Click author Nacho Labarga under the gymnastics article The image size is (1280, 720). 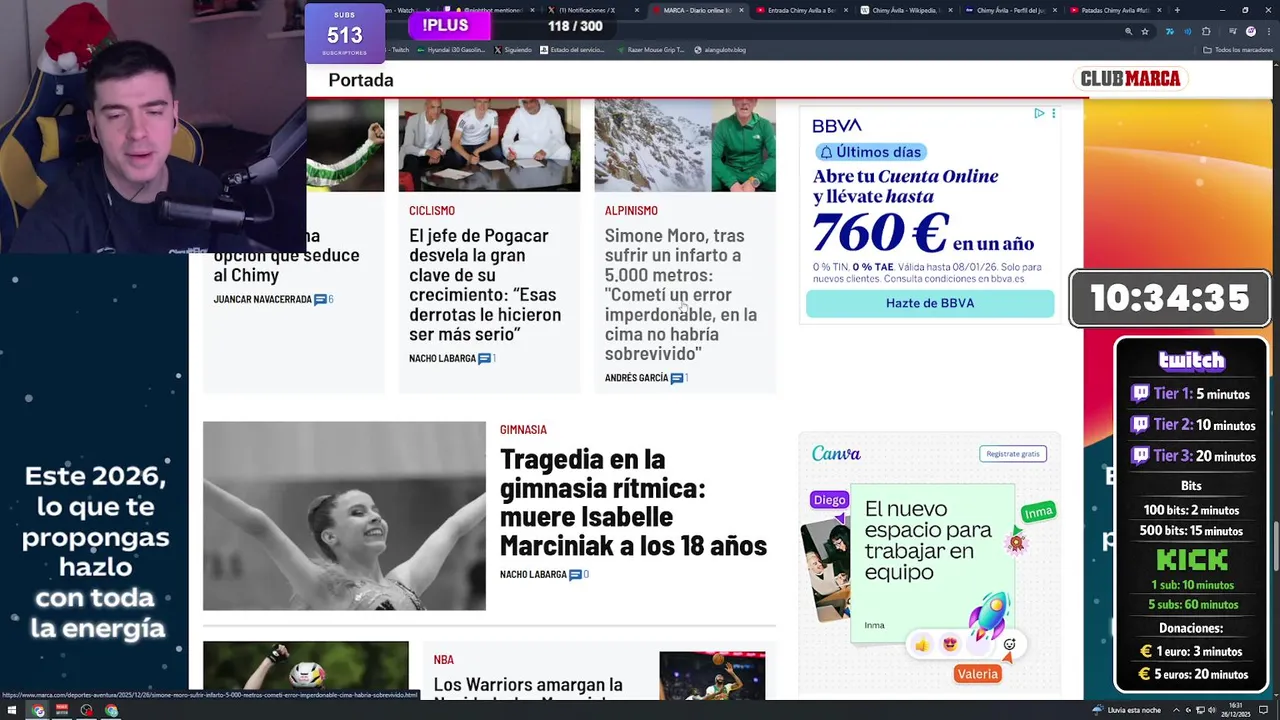[533, 574]
